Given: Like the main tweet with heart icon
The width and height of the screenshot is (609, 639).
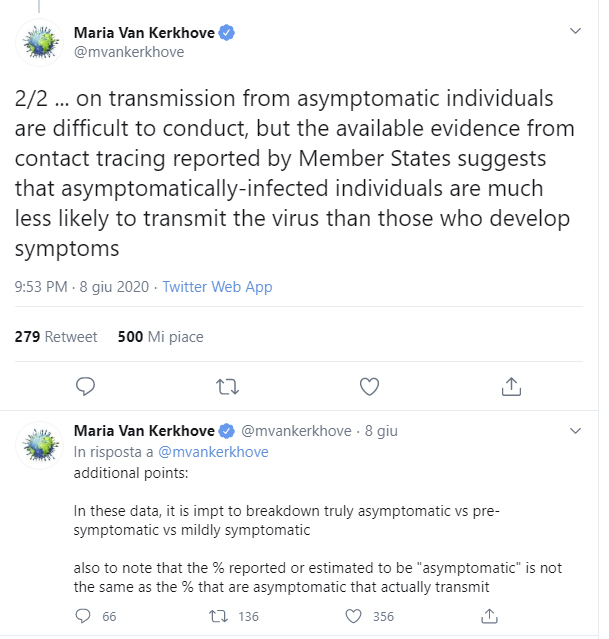Looking at the screenshot, I should point(369,385).
